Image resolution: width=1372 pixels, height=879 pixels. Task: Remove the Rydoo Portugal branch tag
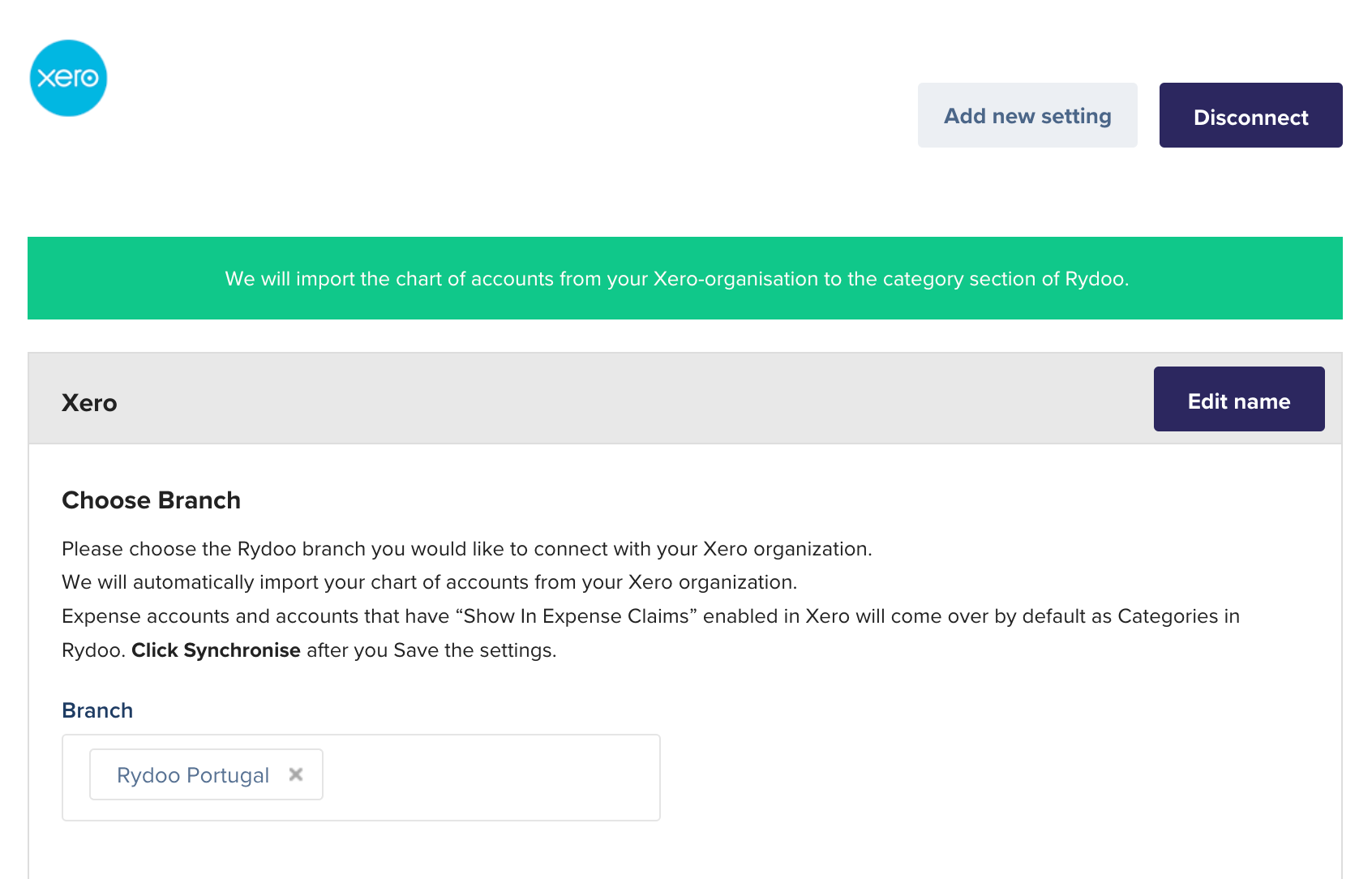pos(296,774)
